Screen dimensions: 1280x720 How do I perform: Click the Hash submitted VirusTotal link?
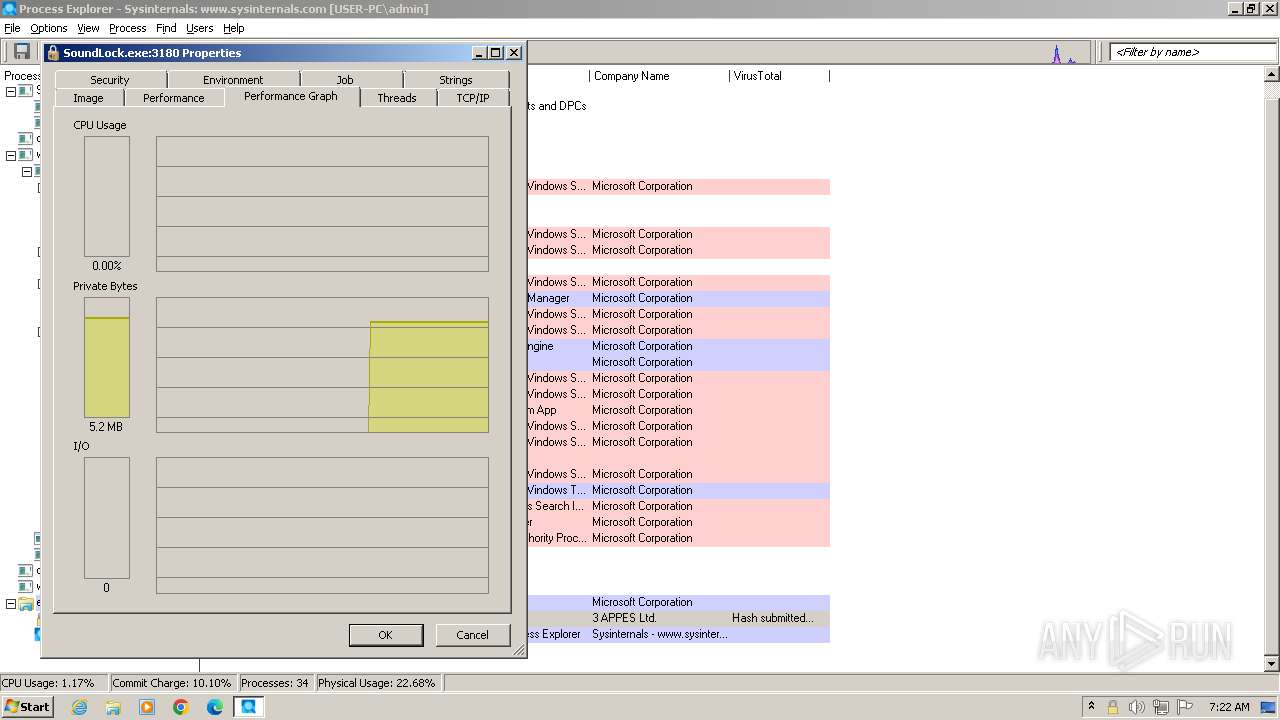point(773,618)
